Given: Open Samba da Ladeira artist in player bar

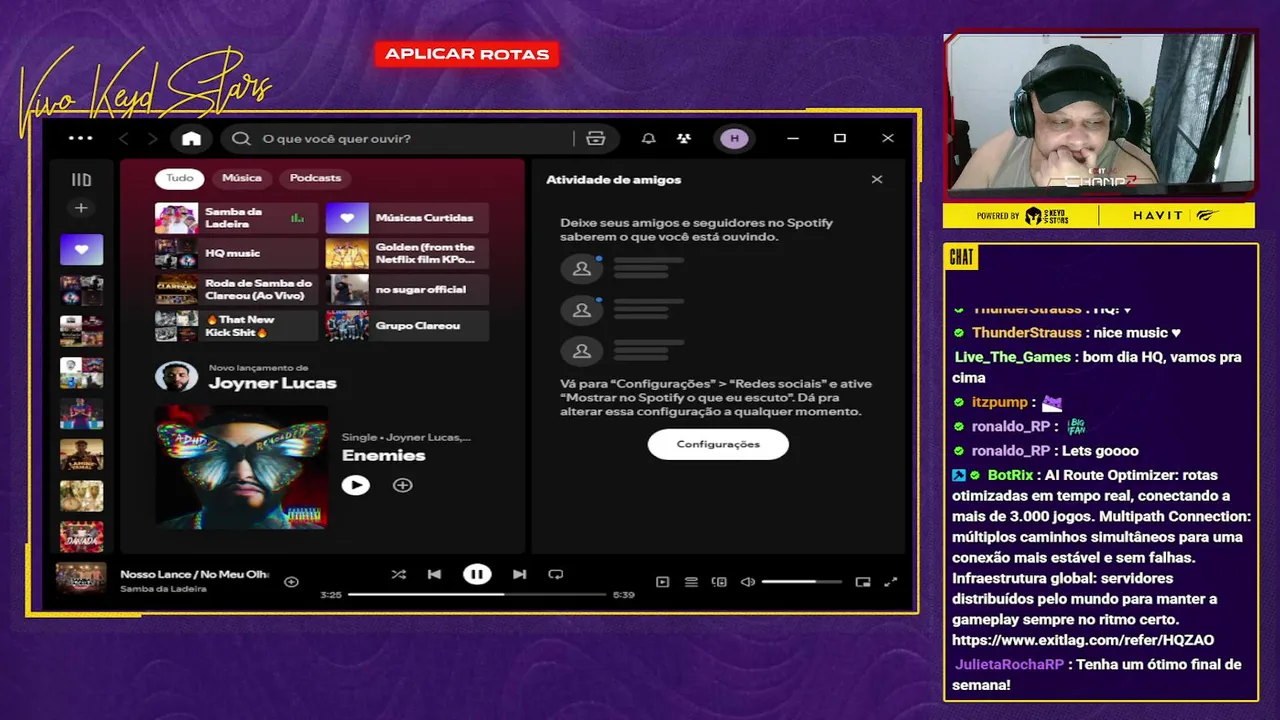Looking at the screenshot, I should 163,589.
